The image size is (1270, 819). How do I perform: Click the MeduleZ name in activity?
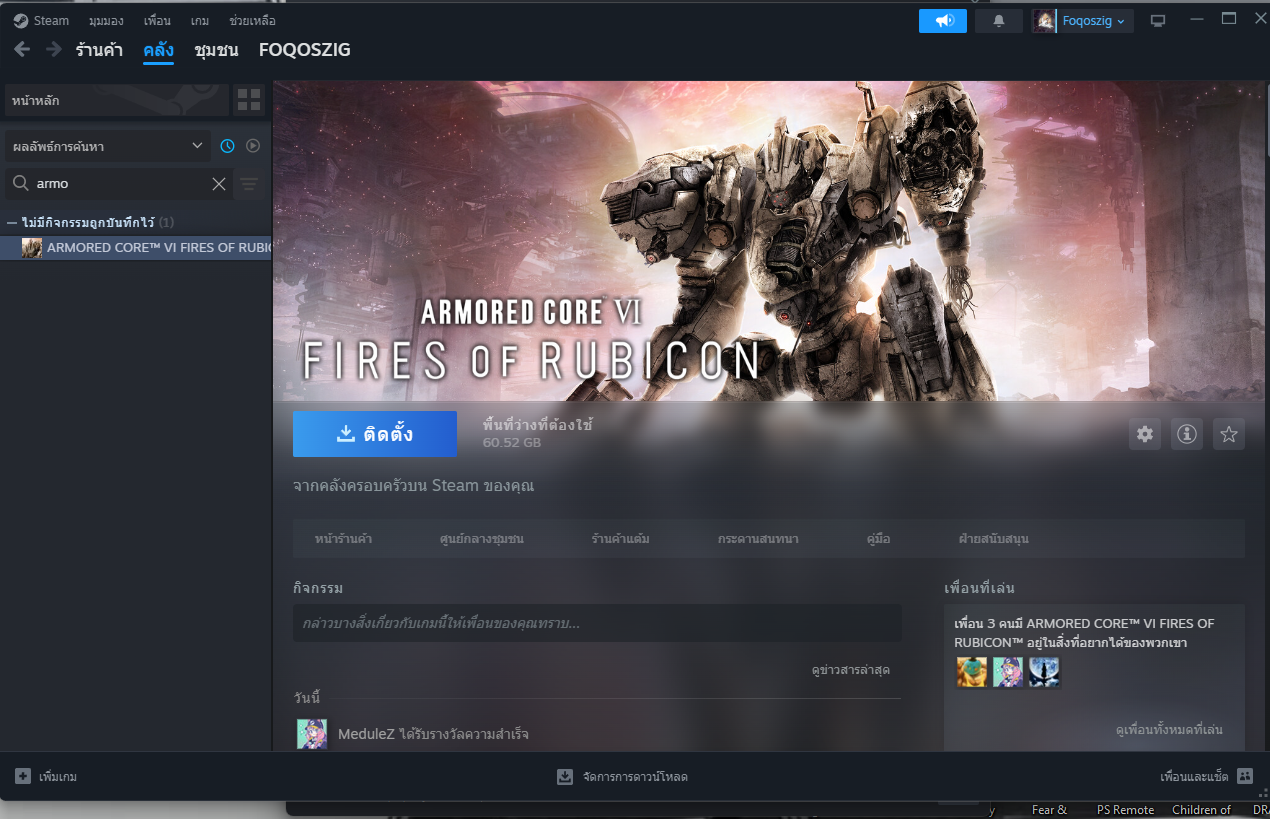click(366, 734)
